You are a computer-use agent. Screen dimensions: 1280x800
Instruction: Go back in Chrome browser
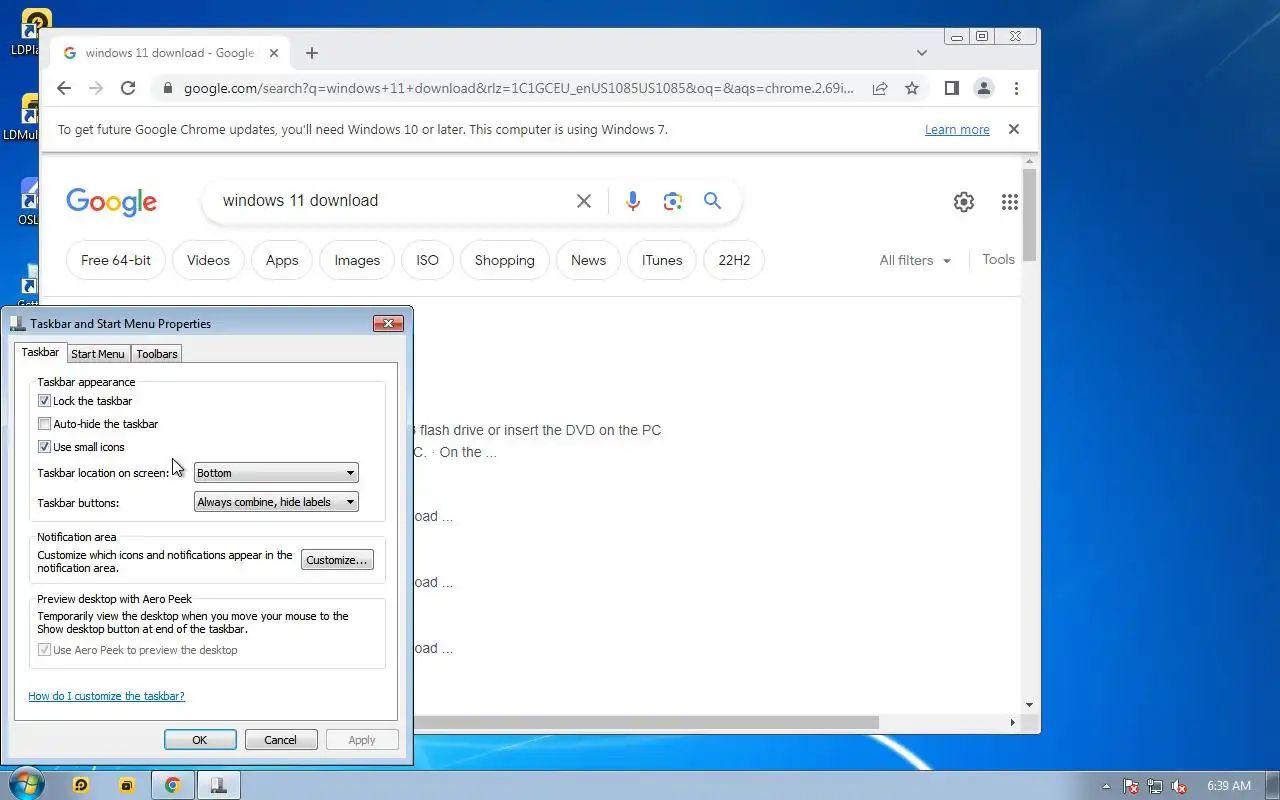[64, 88]
